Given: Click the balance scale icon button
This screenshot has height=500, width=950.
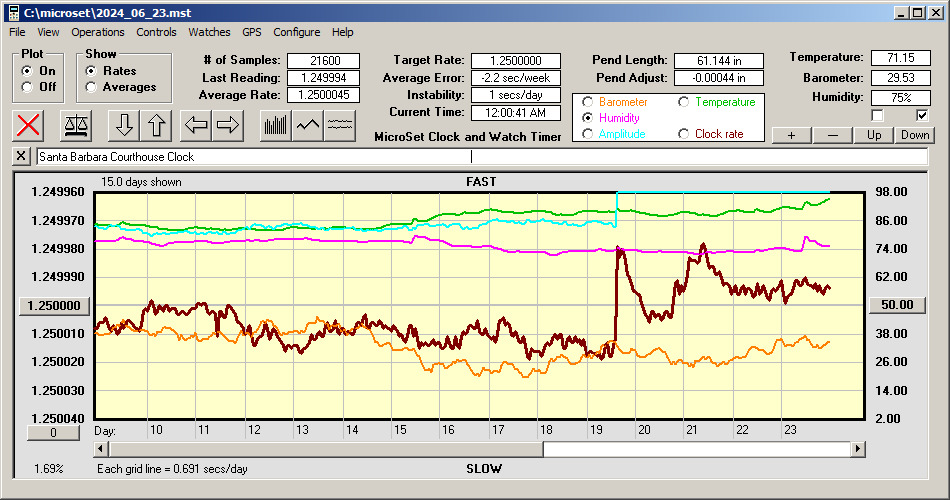Looking at the screenshot, I should (76, 125).
